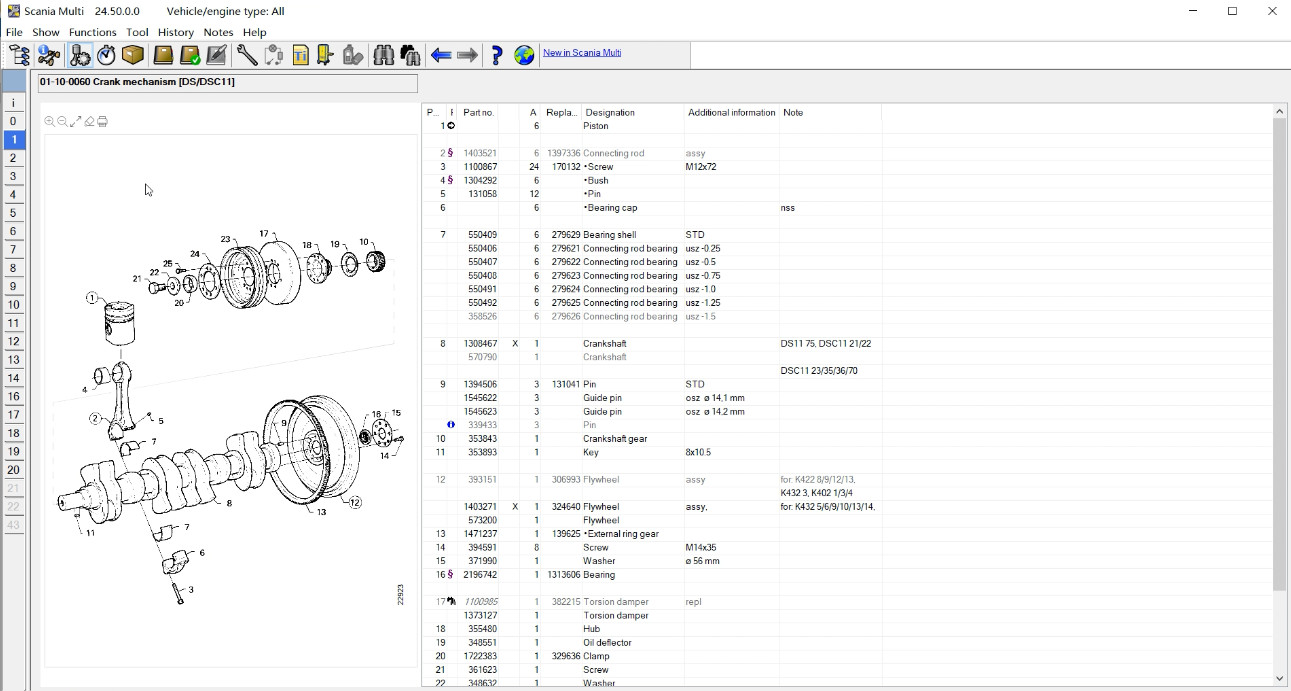Click the piston callout 1 in illustration
This screenshot has width=1291, height=691.
tap(92, 298)
